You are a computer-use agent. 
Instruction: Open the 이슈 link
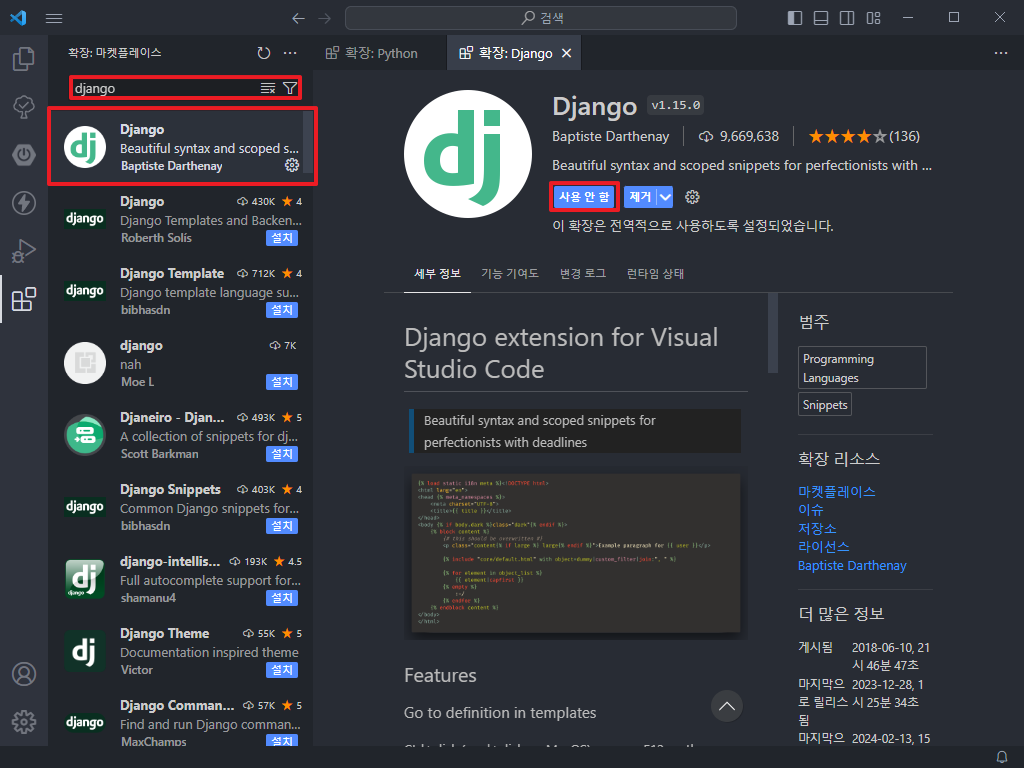tap(810, 509)
